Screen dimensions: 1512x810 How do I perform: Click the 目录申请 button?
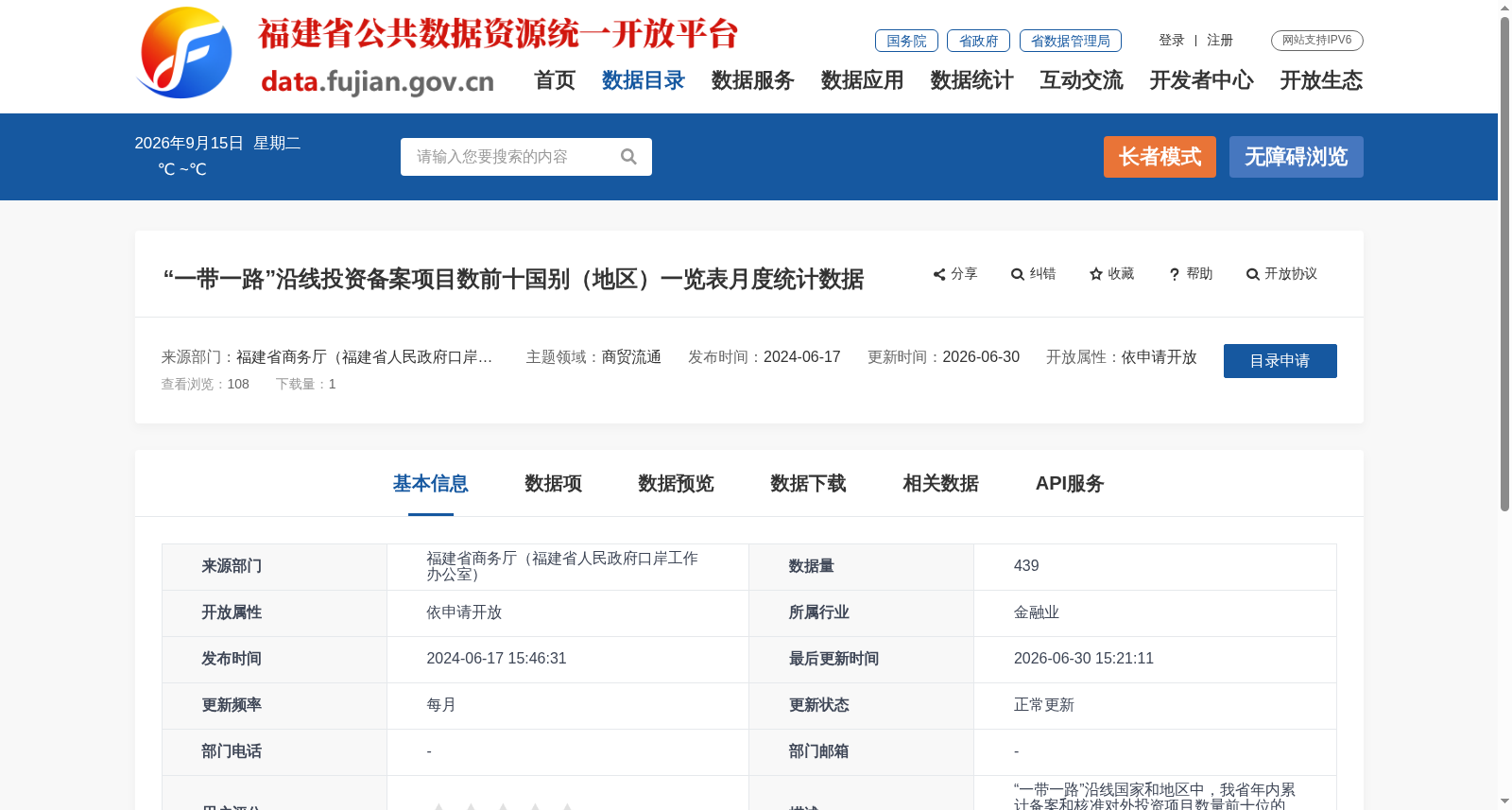pos(1280,361)
